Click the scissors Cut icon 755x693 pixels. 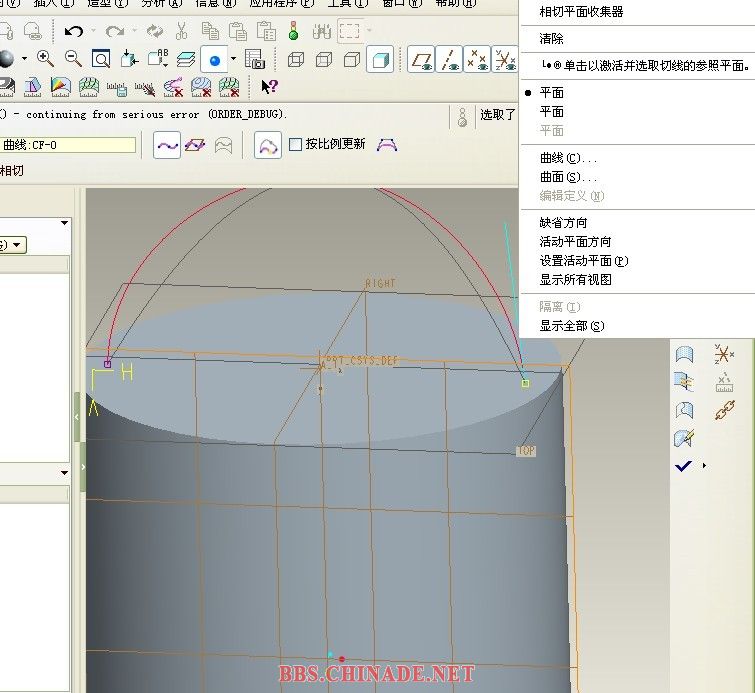tap(181, 31)
